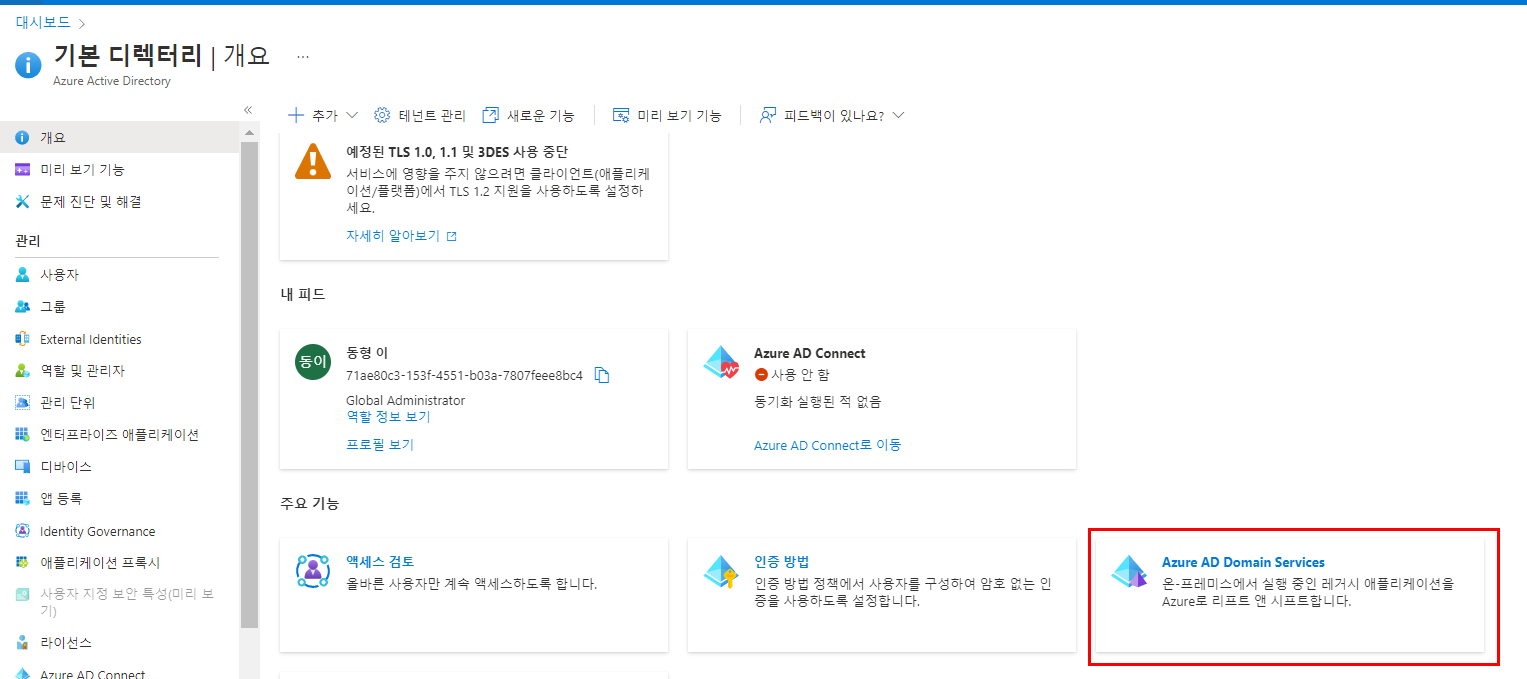Image resolution: width=1527 pixels, height=679 pixels.
Task: Open 프로필 보기 link
Action: pos(380,444)
